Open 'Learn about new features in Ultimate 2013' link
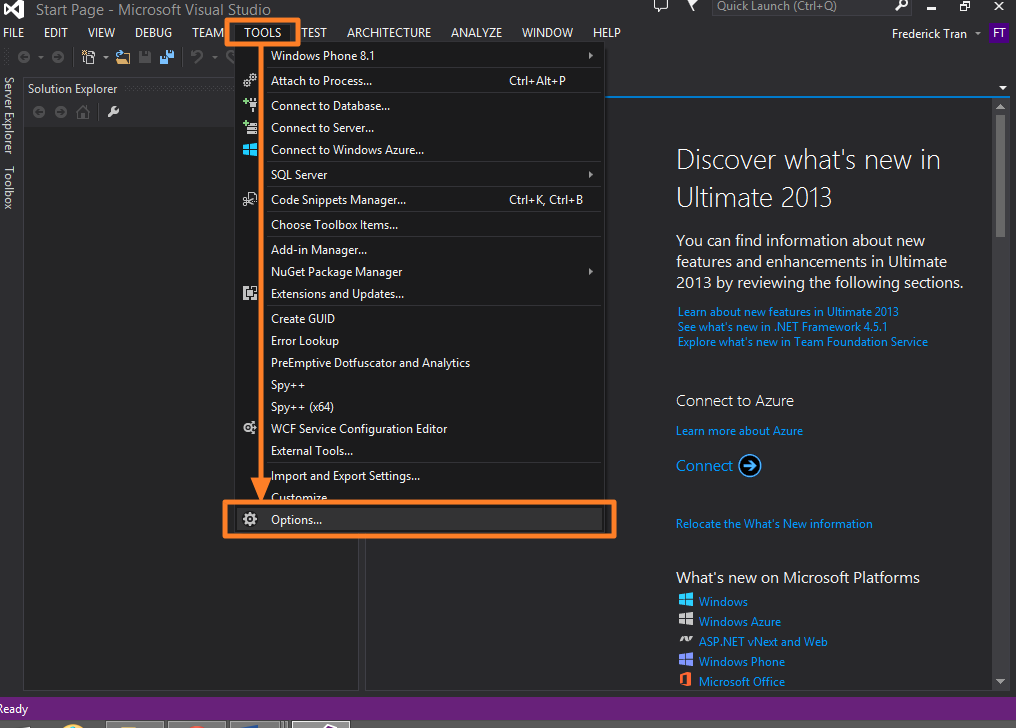1016x728 pixels. pyautogui.click(x=788, y=312)
